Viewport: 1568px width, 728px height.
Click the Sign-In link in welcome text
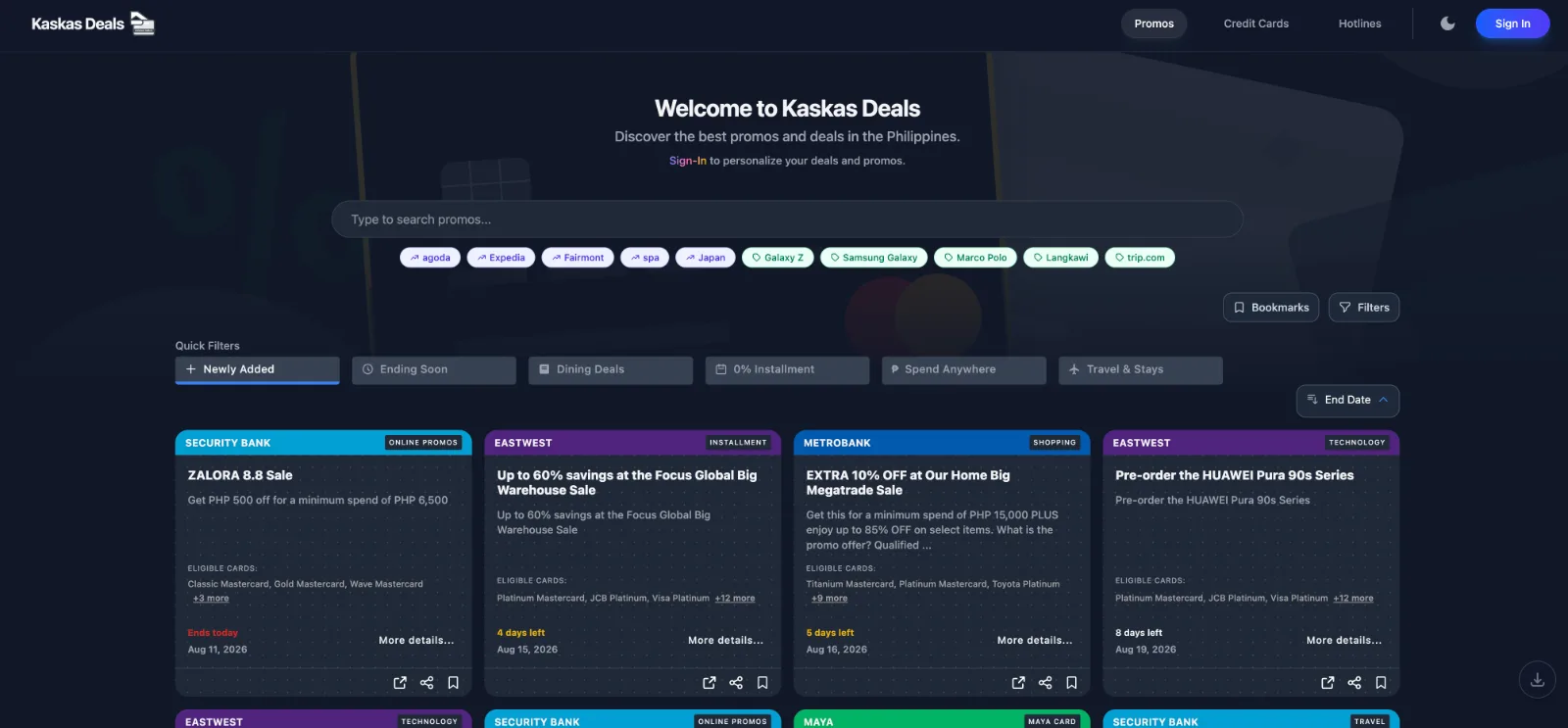pos(688,161)
